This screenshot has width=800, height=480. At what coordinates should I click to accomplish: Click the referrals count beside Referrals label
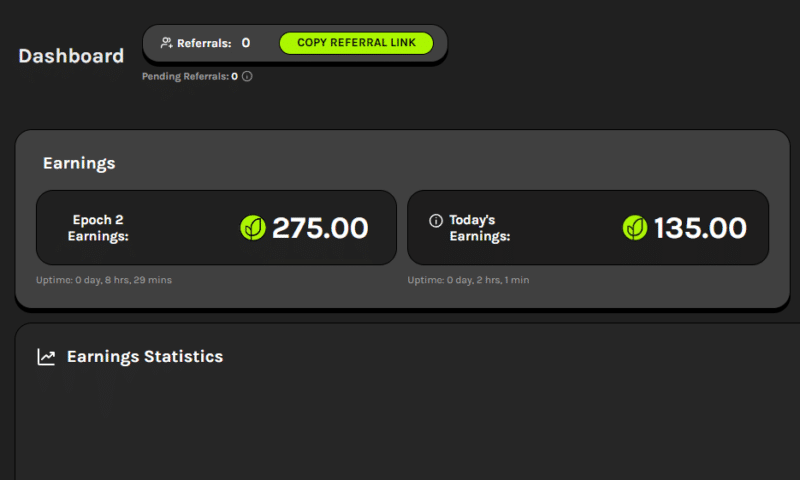click(246, 43)
